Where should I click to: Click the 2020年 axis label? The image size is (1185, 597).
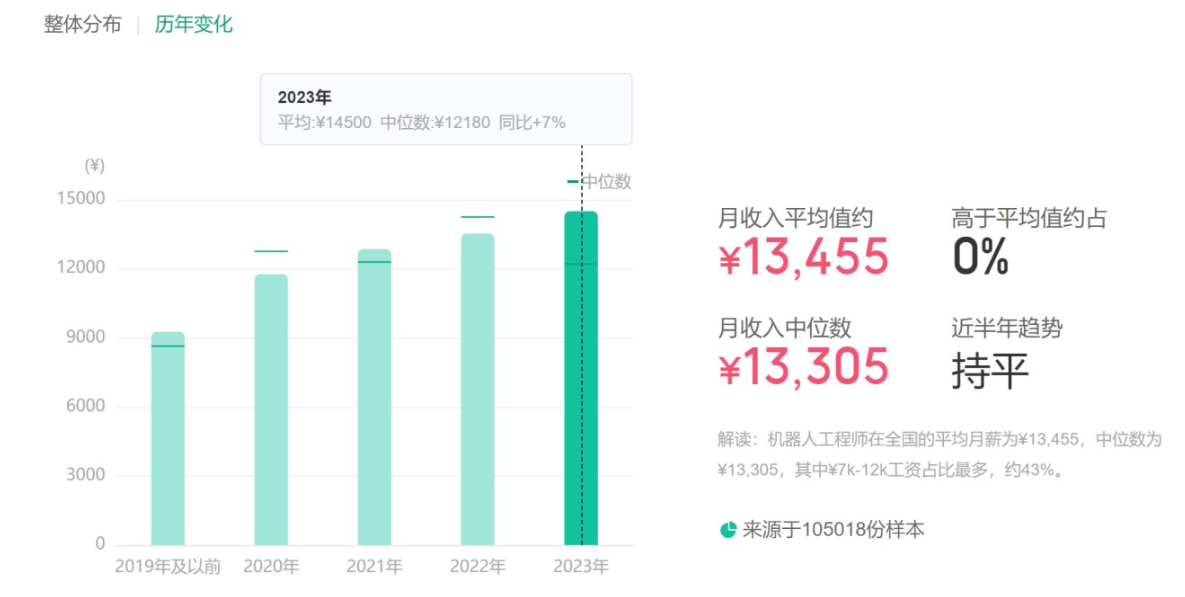271,567
